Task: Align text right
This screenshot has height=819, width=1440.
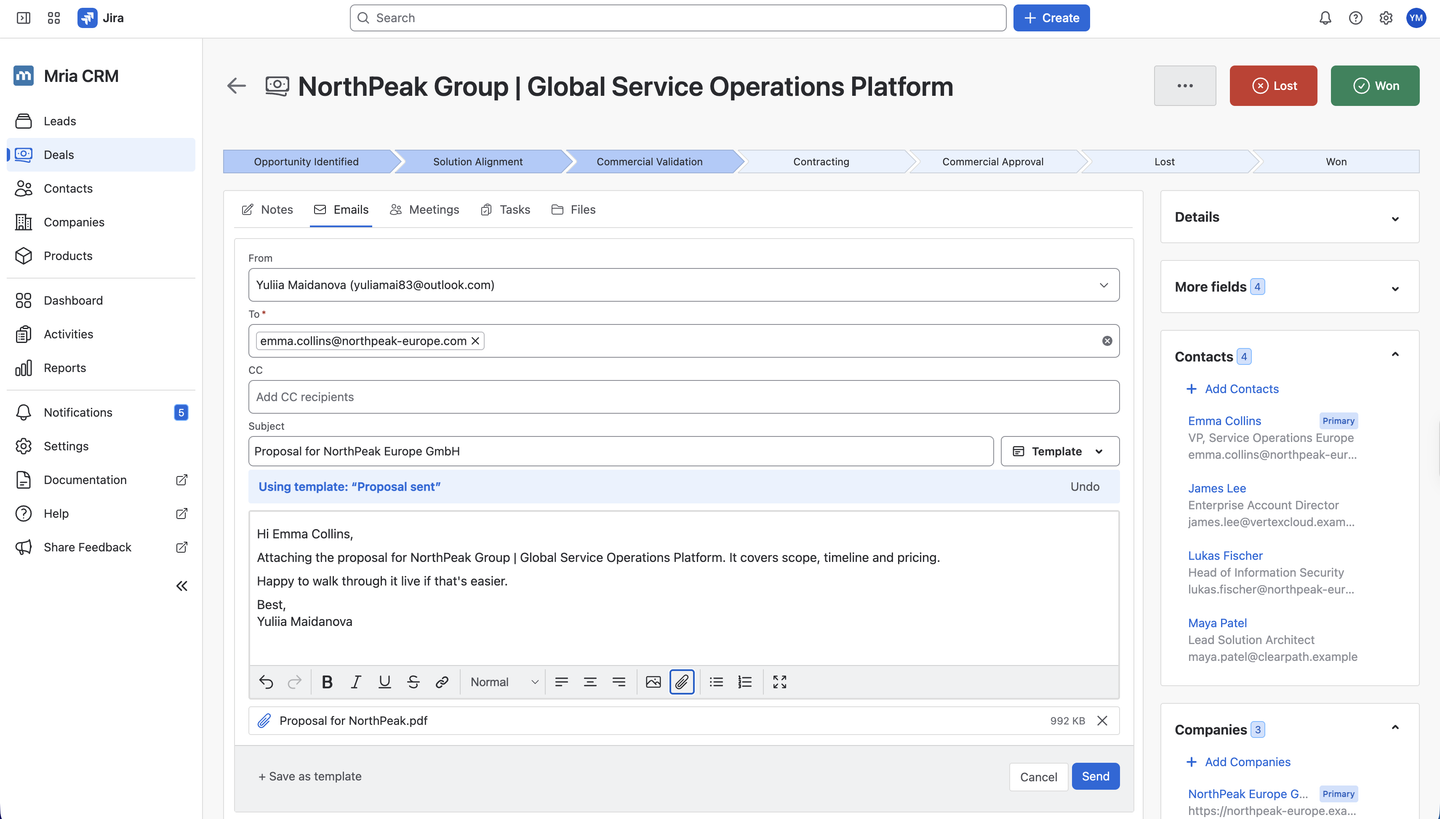Action: coord(619,682)
